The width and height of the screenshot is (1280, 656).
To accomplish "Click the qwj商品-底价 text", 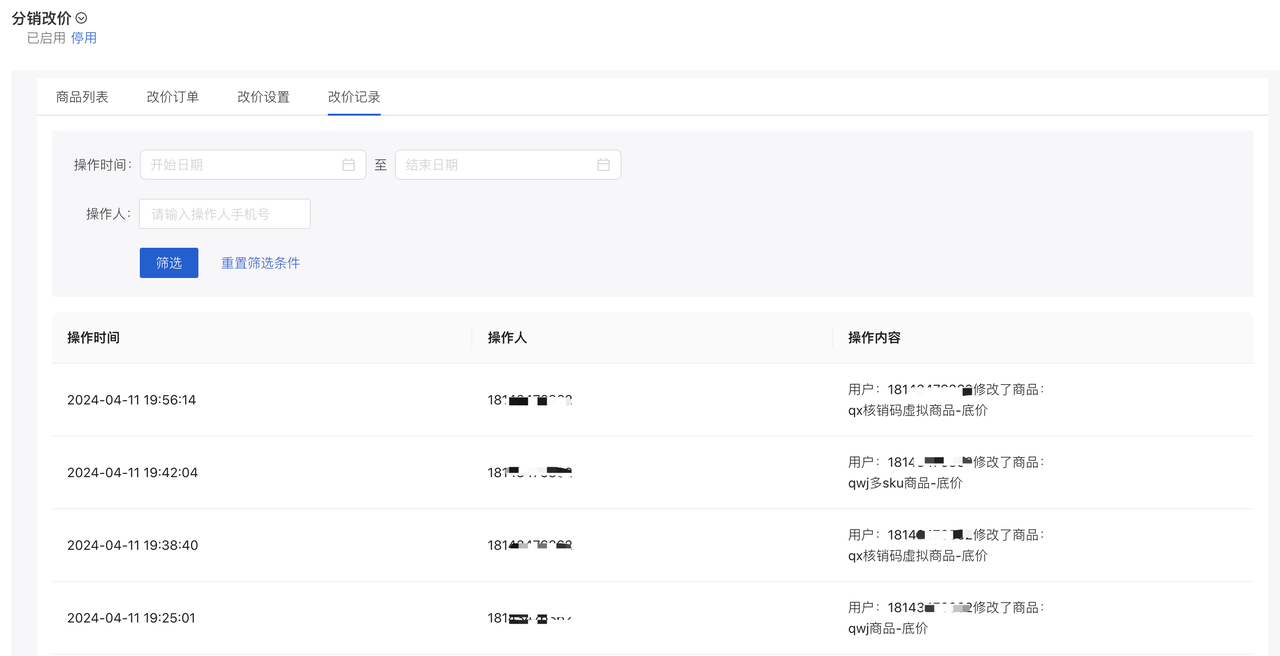I will point(888,629).
